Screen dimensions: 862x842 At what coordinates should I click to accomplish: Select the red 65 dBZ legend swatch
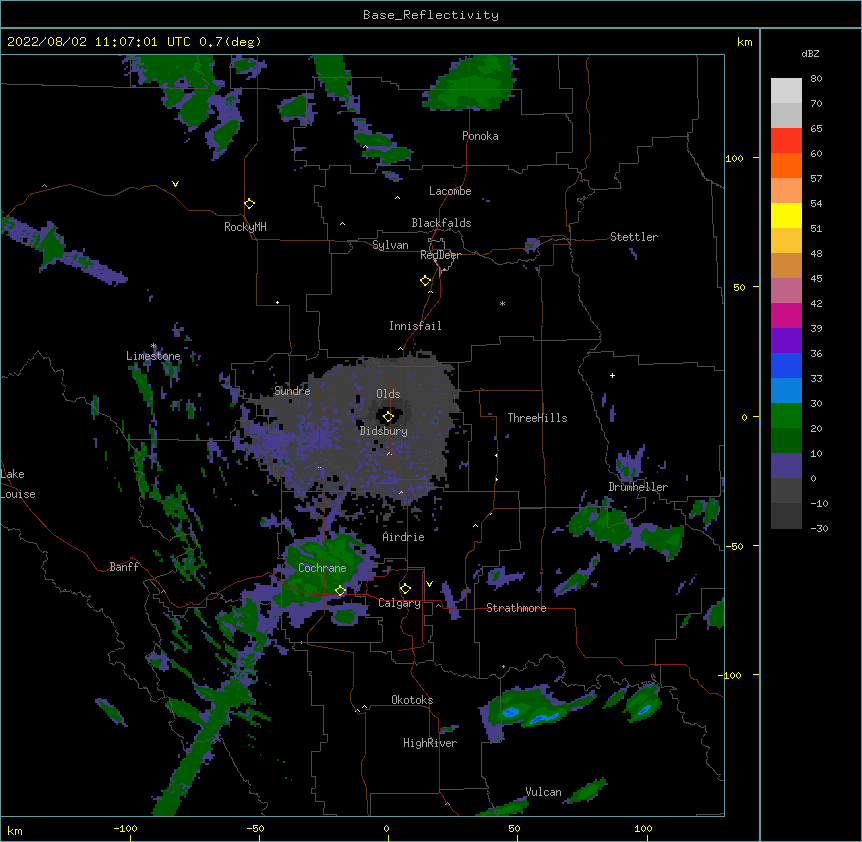786,140
